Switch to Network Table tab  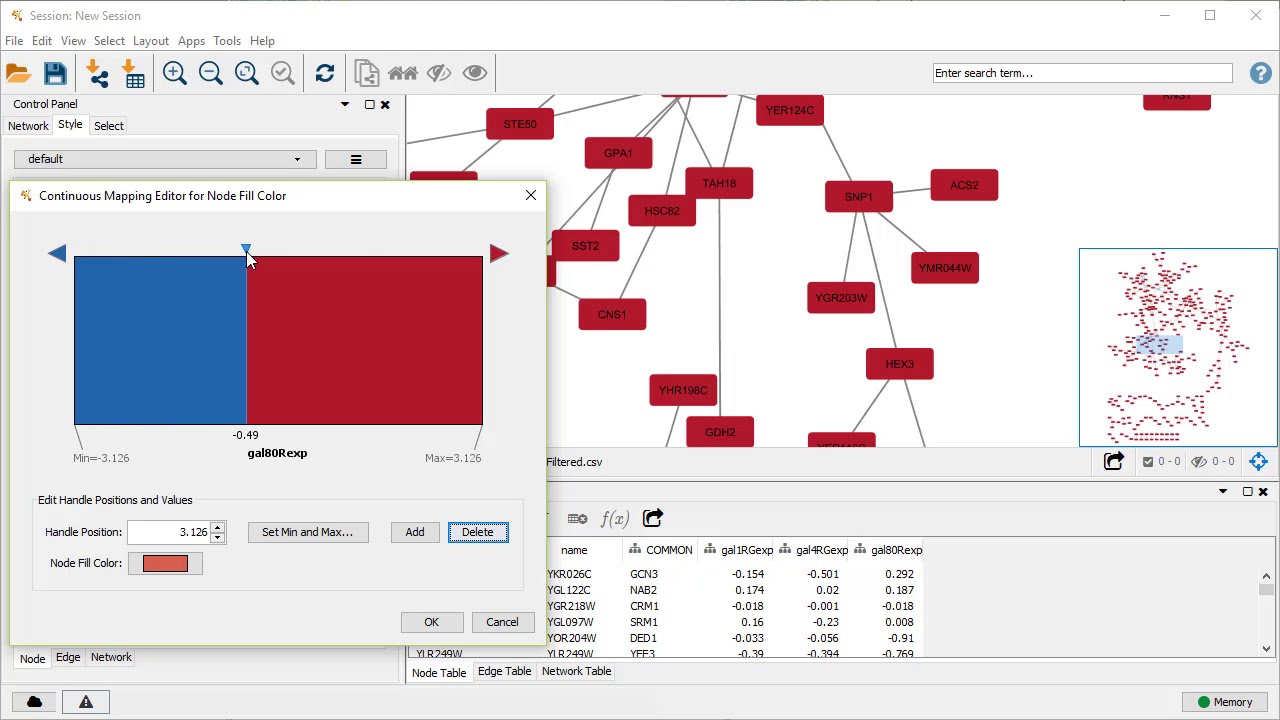pyautogui.click(x=576, y=671)
